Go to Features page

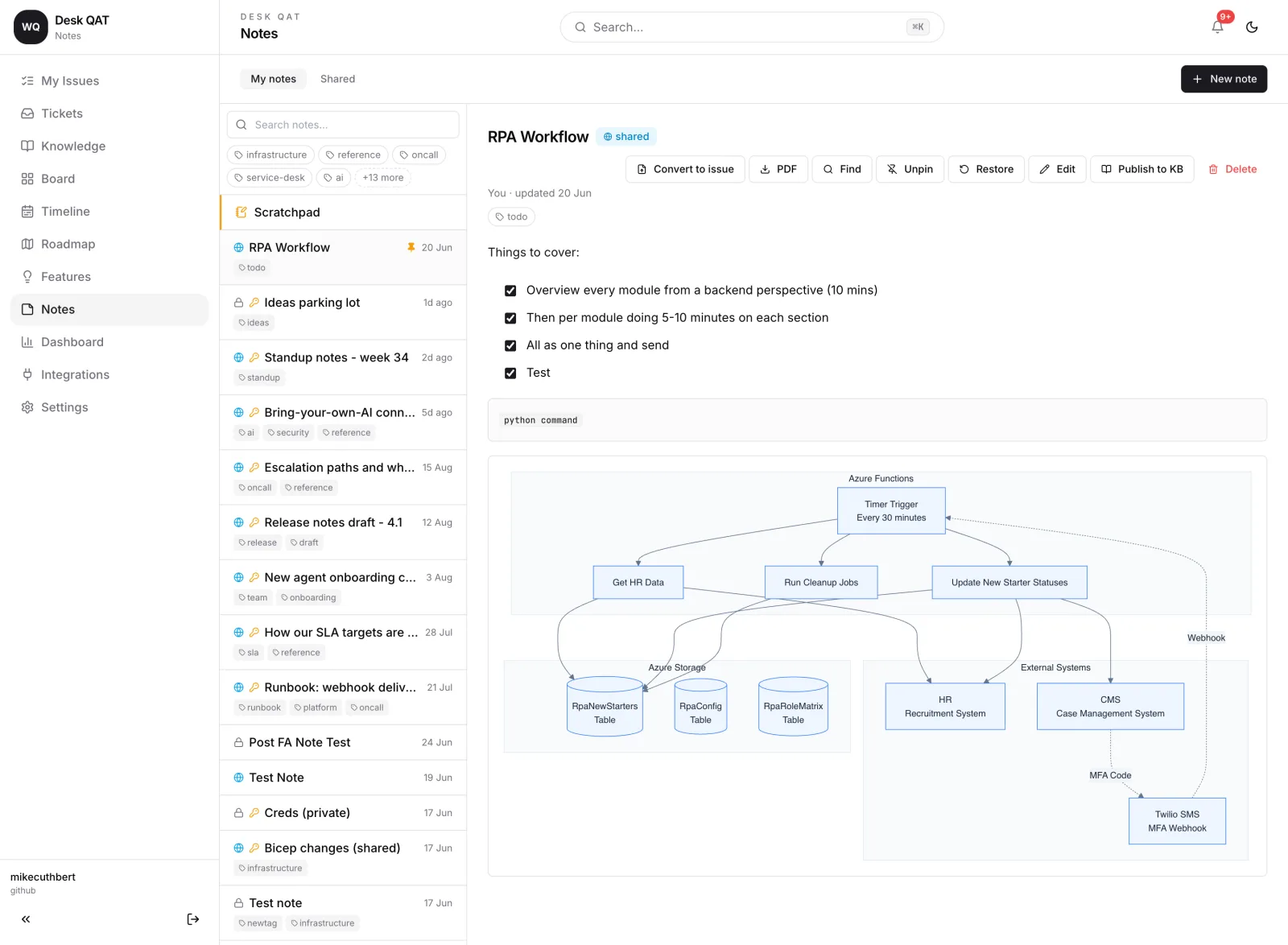tap(109, 277)
